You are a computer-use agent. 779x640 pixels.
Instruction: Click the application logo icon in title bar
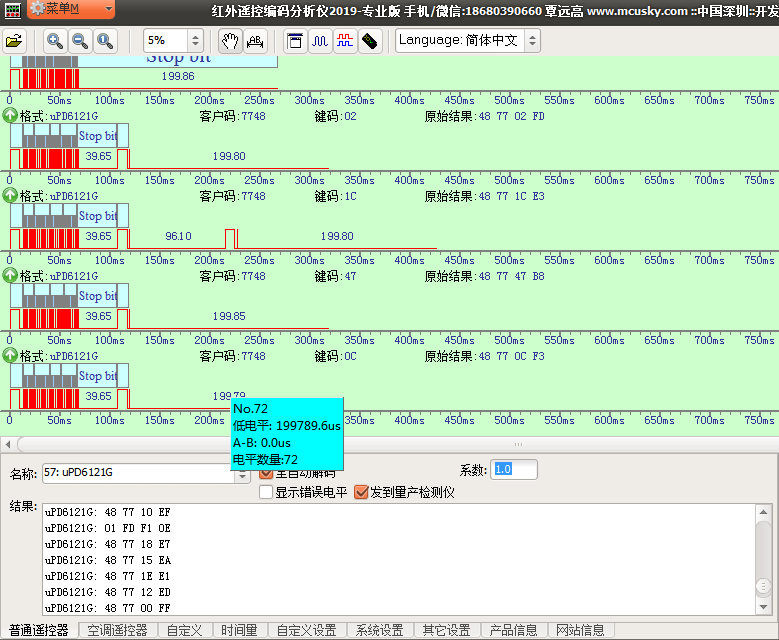pos(12,10)
